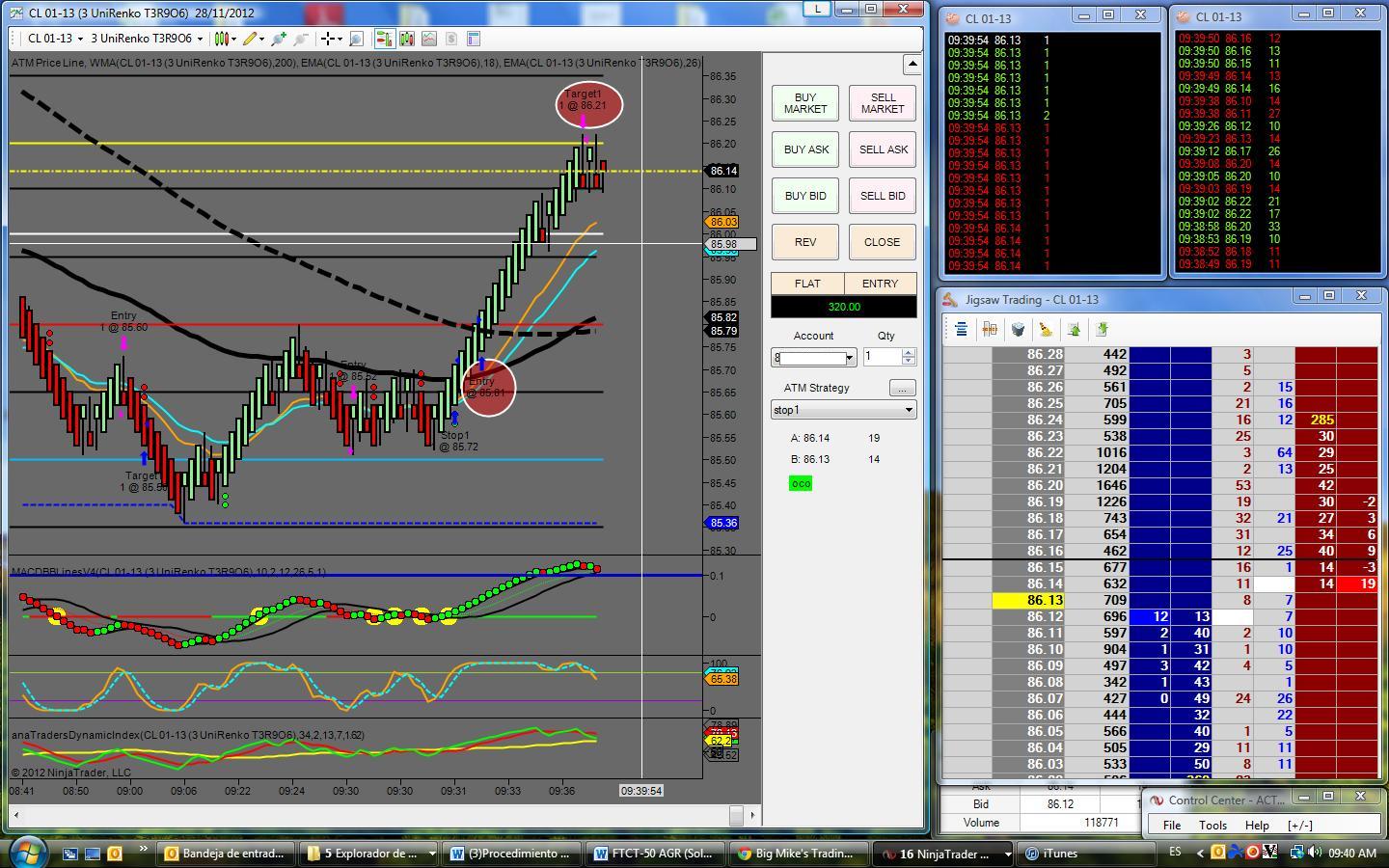Select the pencil drawing tools icon

pos(249,39)
